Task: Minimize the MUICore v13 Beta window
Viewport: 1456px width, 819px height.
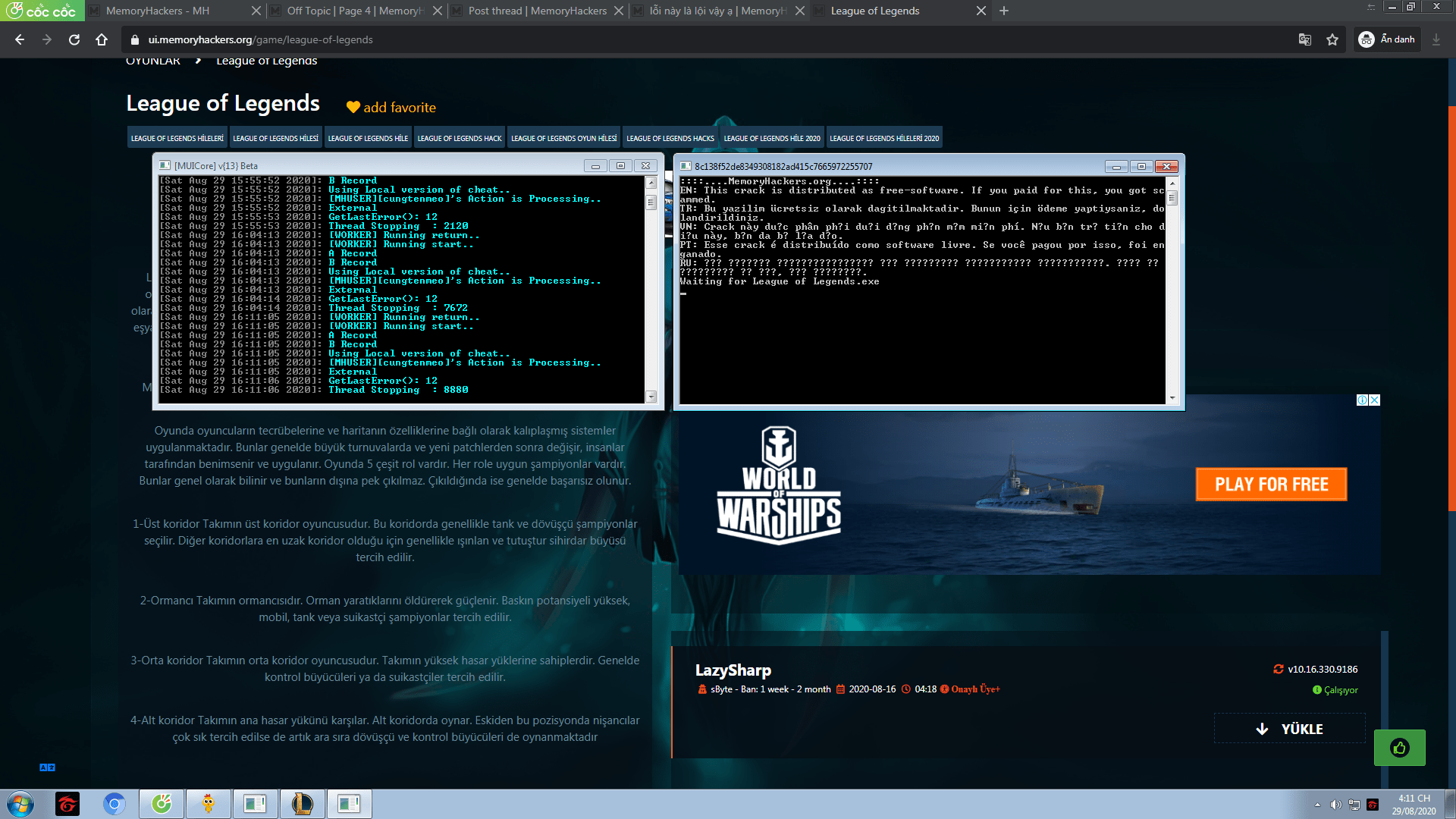Action: (595, 165)
